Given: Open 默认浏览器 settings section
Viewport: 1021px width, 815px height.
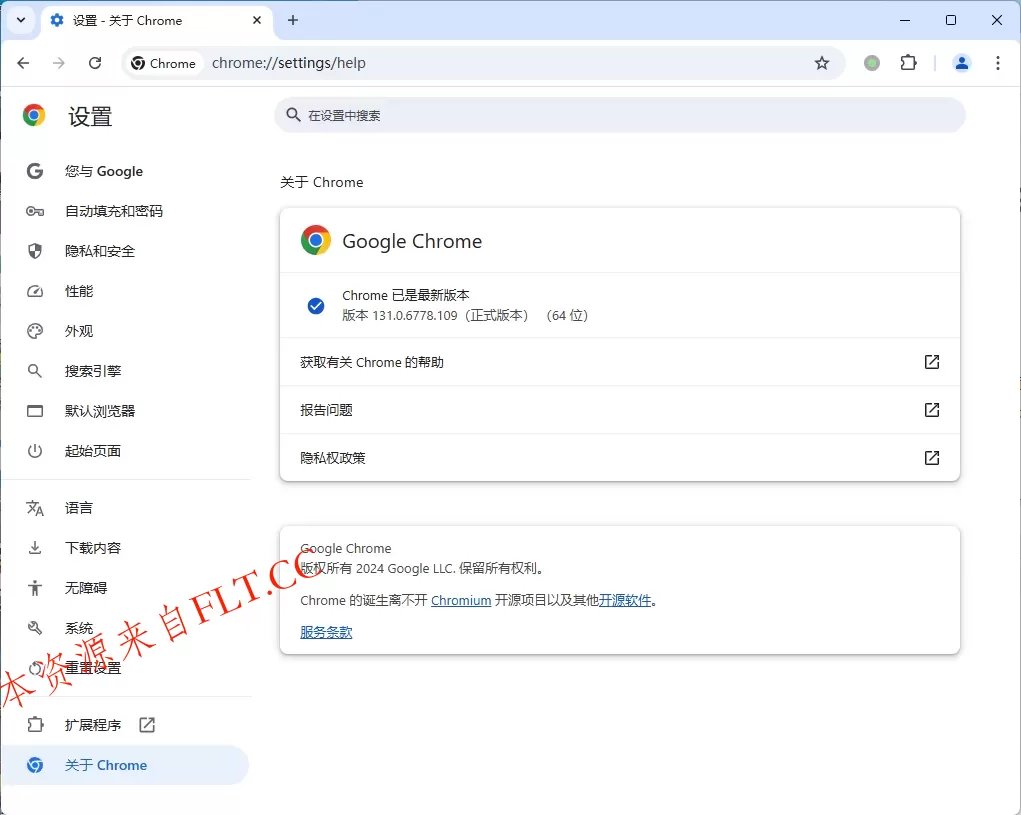Looking at the screenshot, I should (126, 411).
